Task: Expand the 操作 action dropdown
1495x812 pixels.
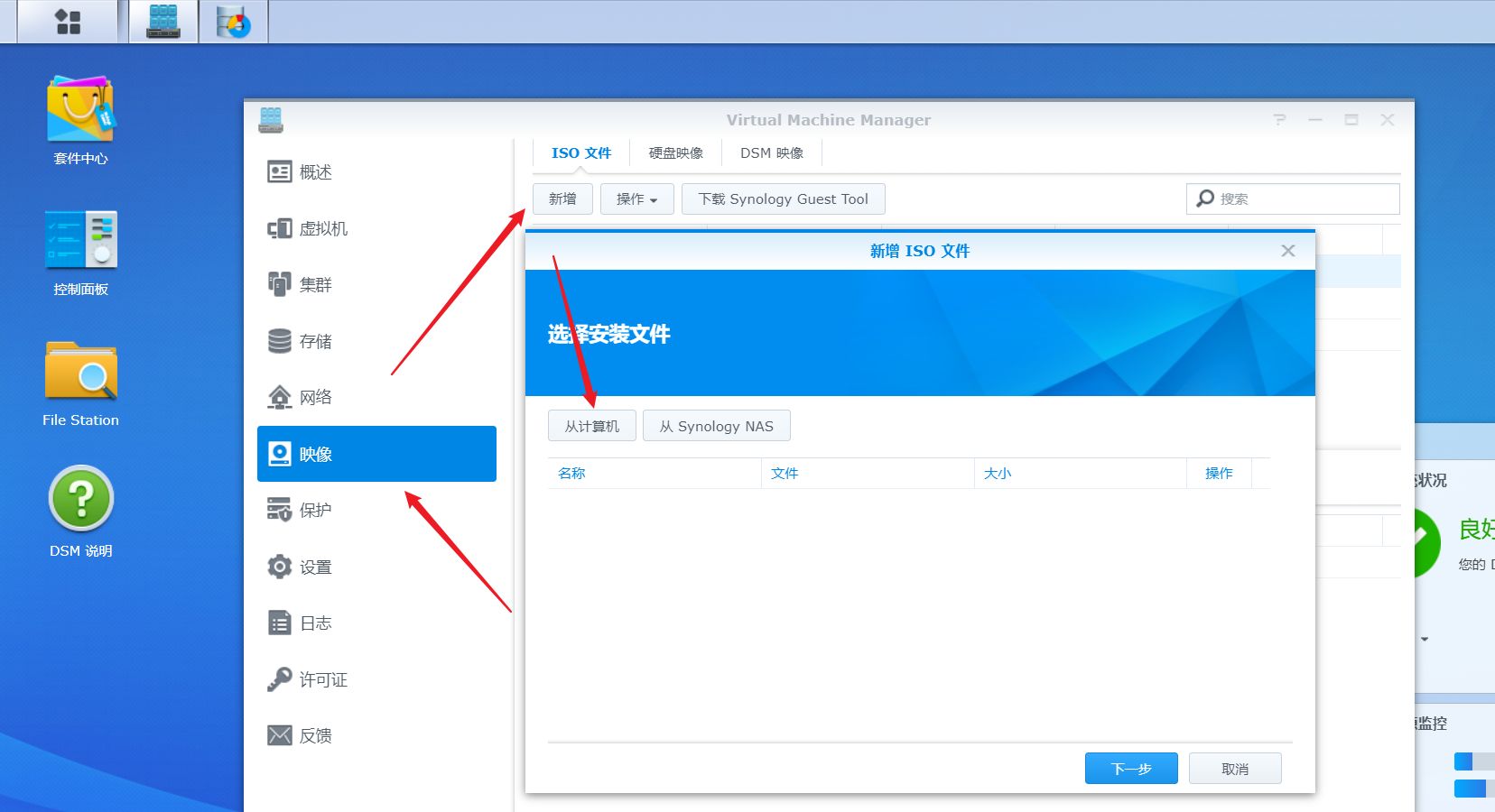Action: (x=636, y=198)
